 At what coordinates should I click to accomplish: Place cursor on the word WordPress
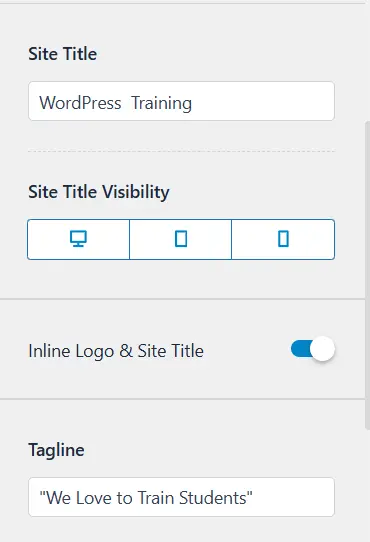coord(80,103)
